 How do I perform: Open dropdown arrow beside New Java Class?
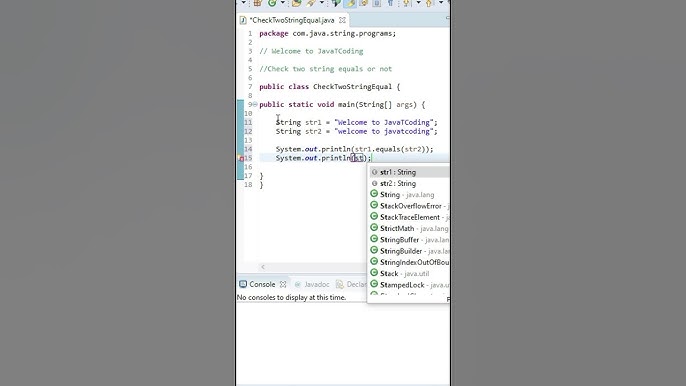283,3
